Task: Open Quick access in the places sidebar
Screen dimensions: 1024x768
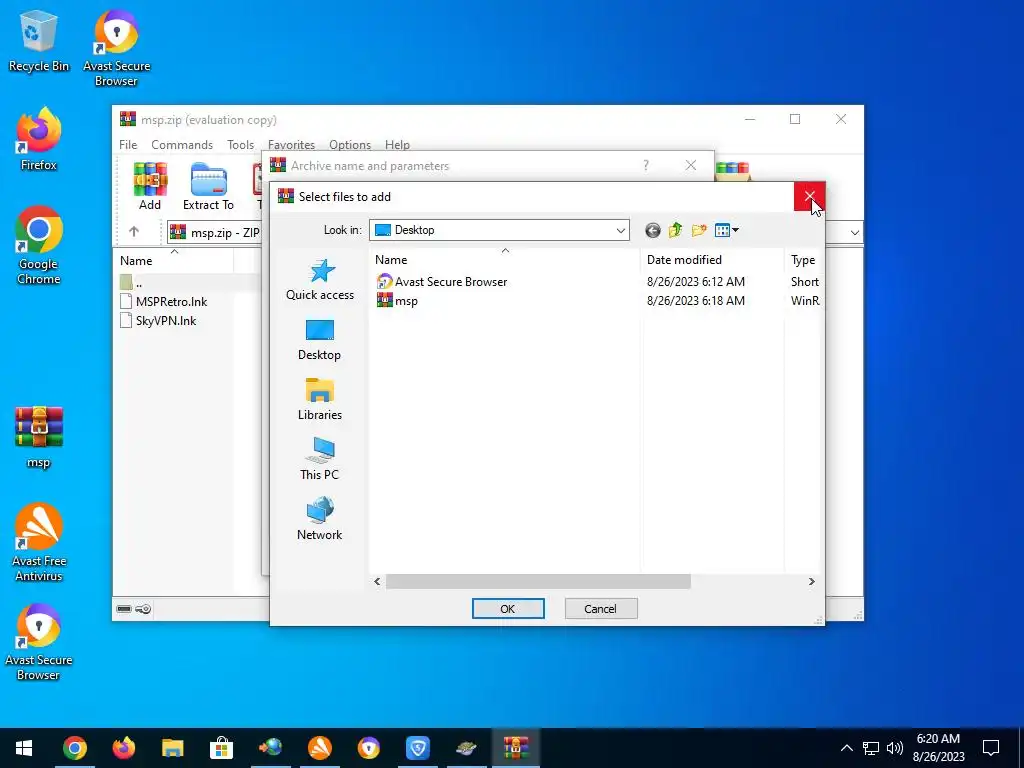Action: (320, 280)
